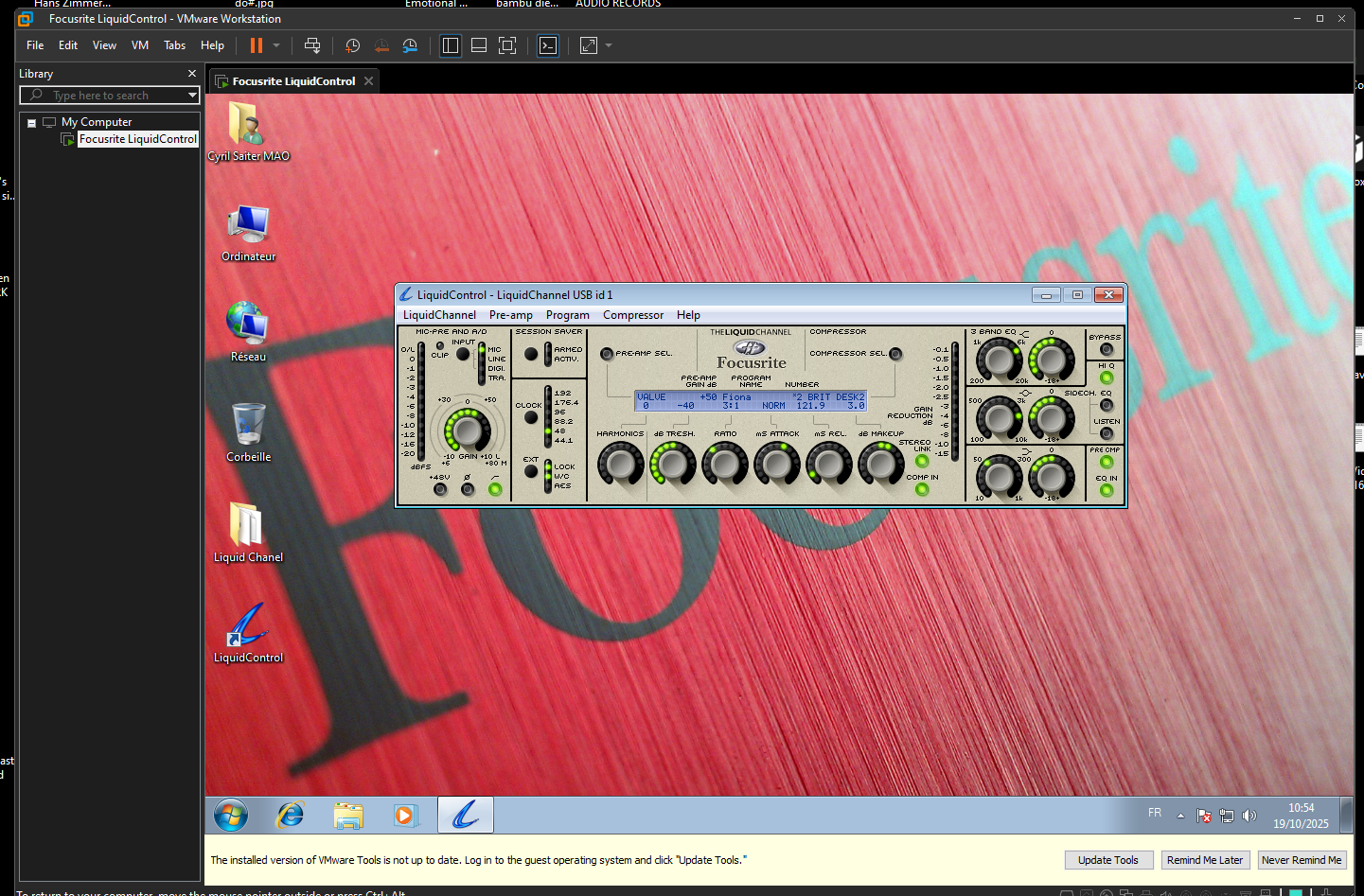Click the dB Thresh. knob
The width and height of the screenshot is (1364, 896).
pyautogui.click(x=673, y=465)
